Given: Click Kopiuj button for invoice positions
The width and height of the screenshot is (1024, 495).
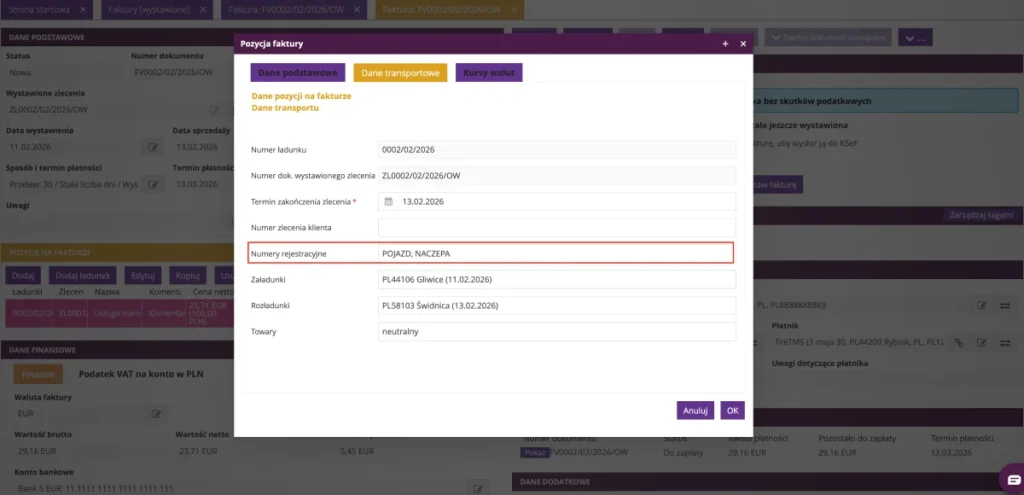Looking at the screenshot, I should [188, 275].
